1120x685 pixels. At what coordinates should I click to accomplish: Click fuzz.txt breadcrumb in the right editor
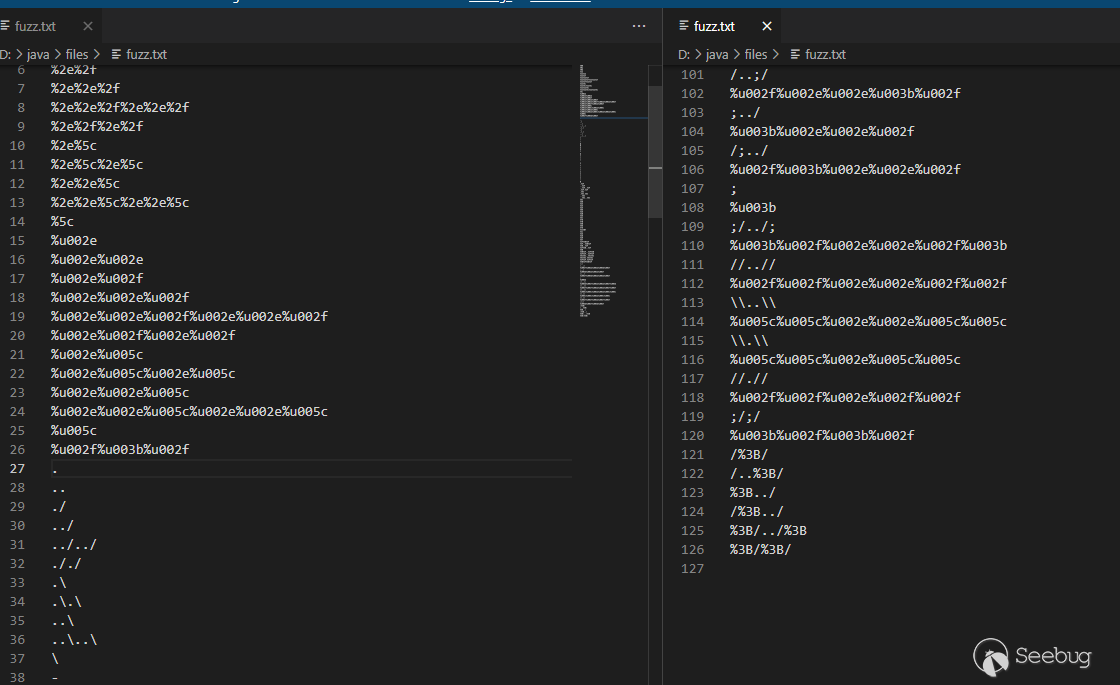pos(825,54)
